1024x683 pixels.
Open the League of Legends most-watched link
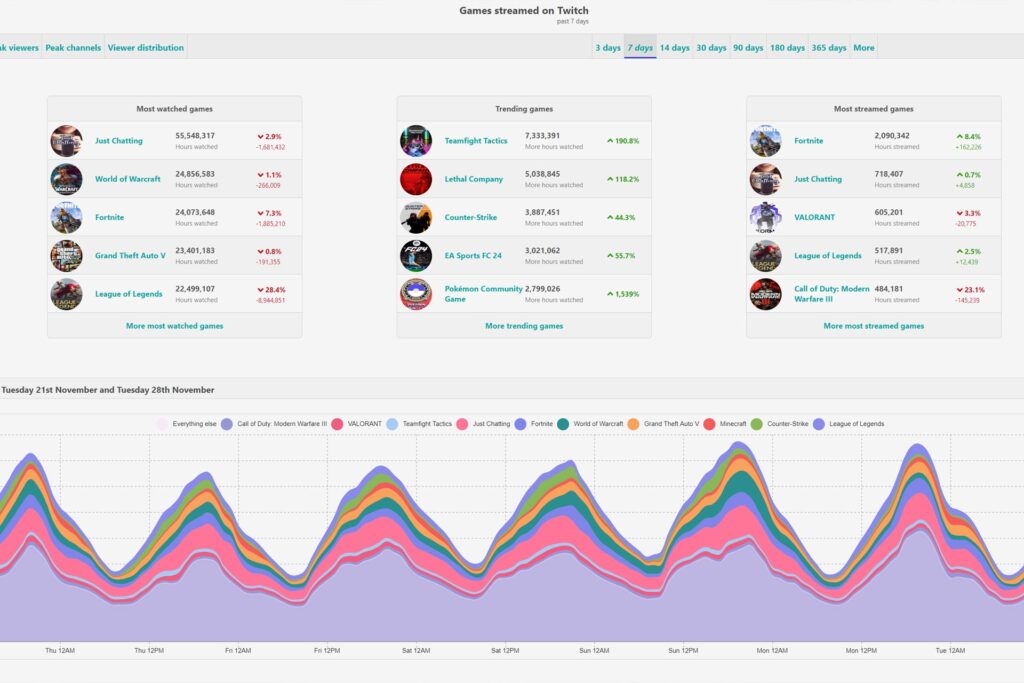128,294
